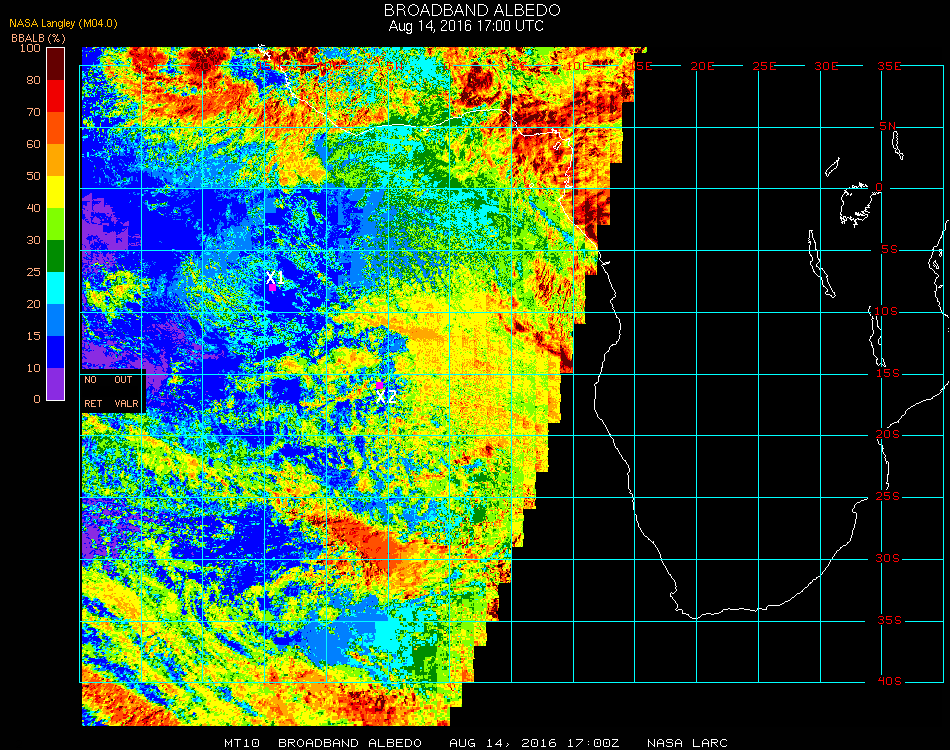The image size is (950, 750).
Task: Click the legend value 80
Action: tap(33, 80)
